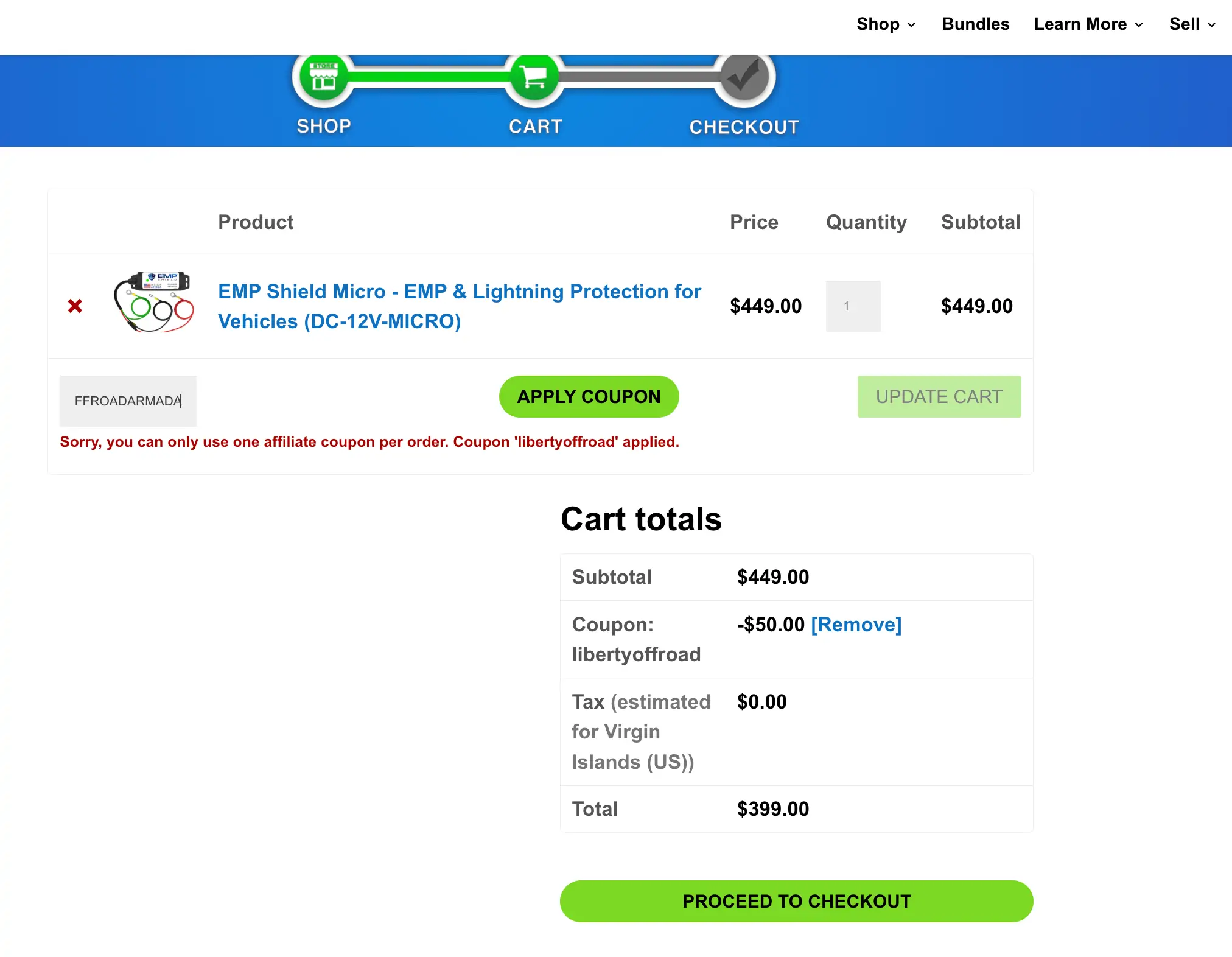
Task: Click the CHECKOUT checkmark icon
Action: pyautogui.click(x=743, y=78)
